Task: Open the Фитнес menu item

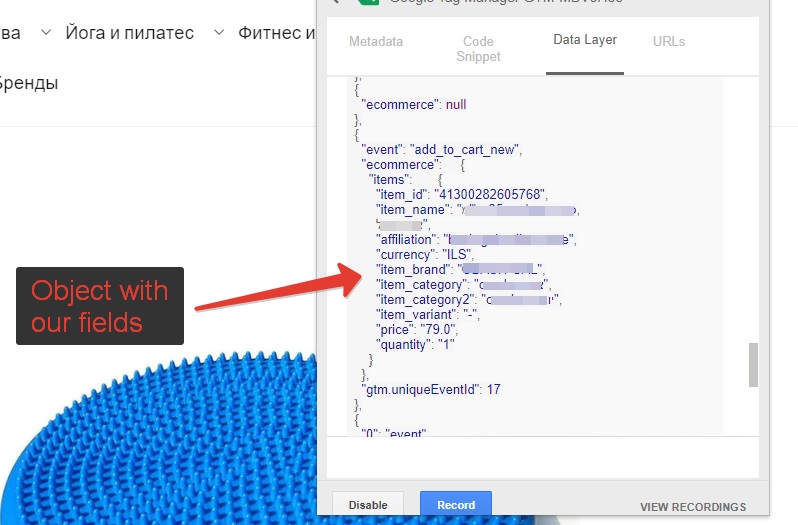Action: coord(277,33)
